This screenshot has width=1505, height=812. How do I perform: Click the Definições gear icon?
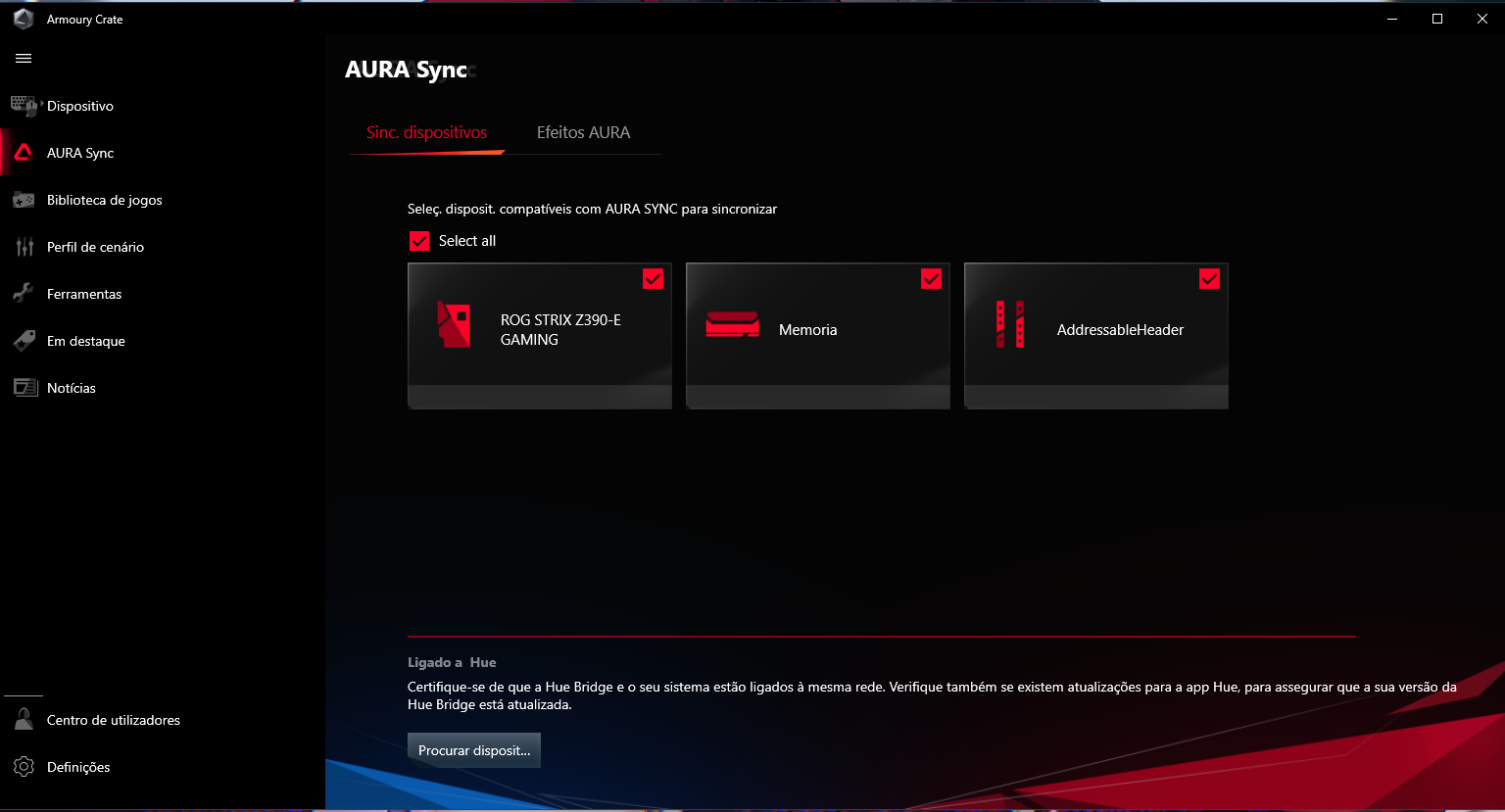(x=24, y=767)
